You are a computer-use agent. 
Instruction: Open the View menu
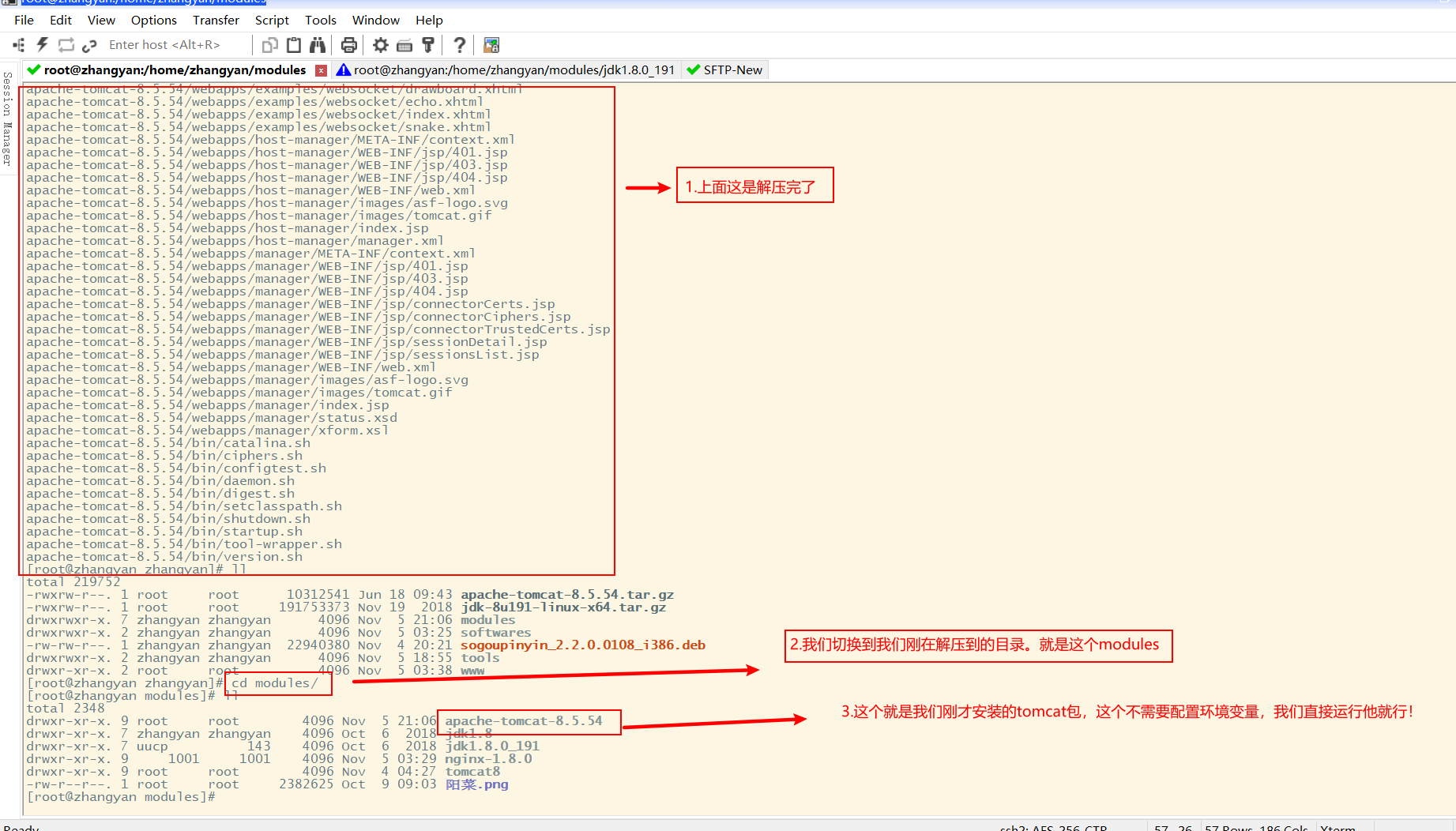(101, 20)
